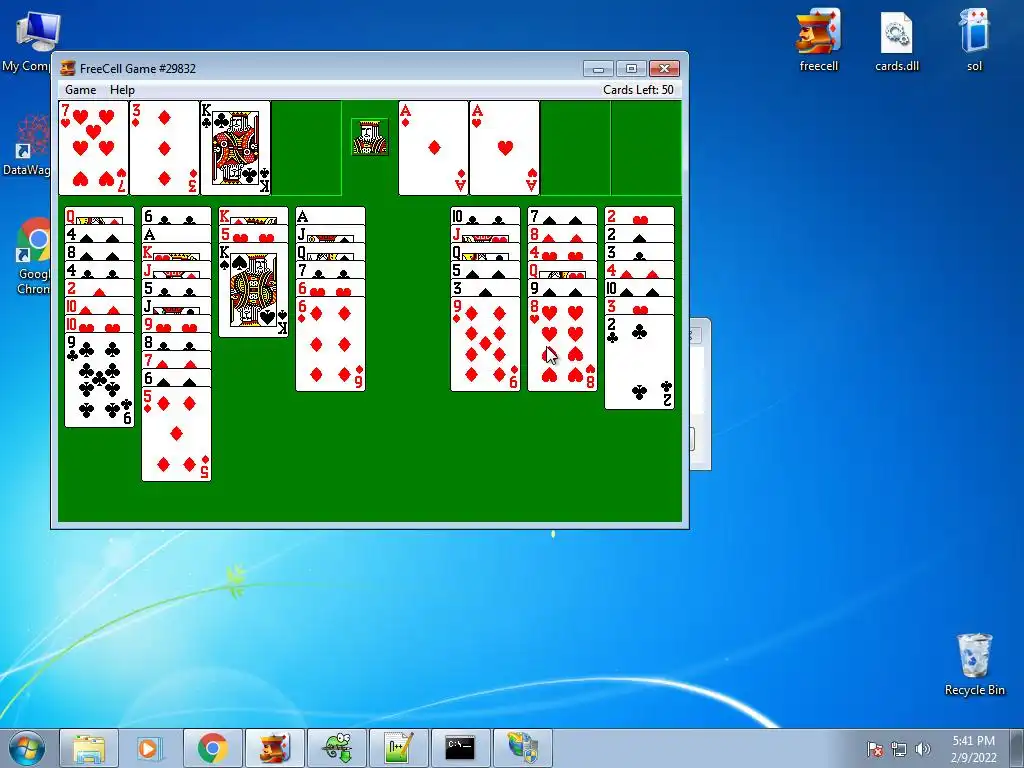The width and height of the screenshot is (1024, 768).
Task: Click the volume speaker tray icon
Action: coord(923,749)
